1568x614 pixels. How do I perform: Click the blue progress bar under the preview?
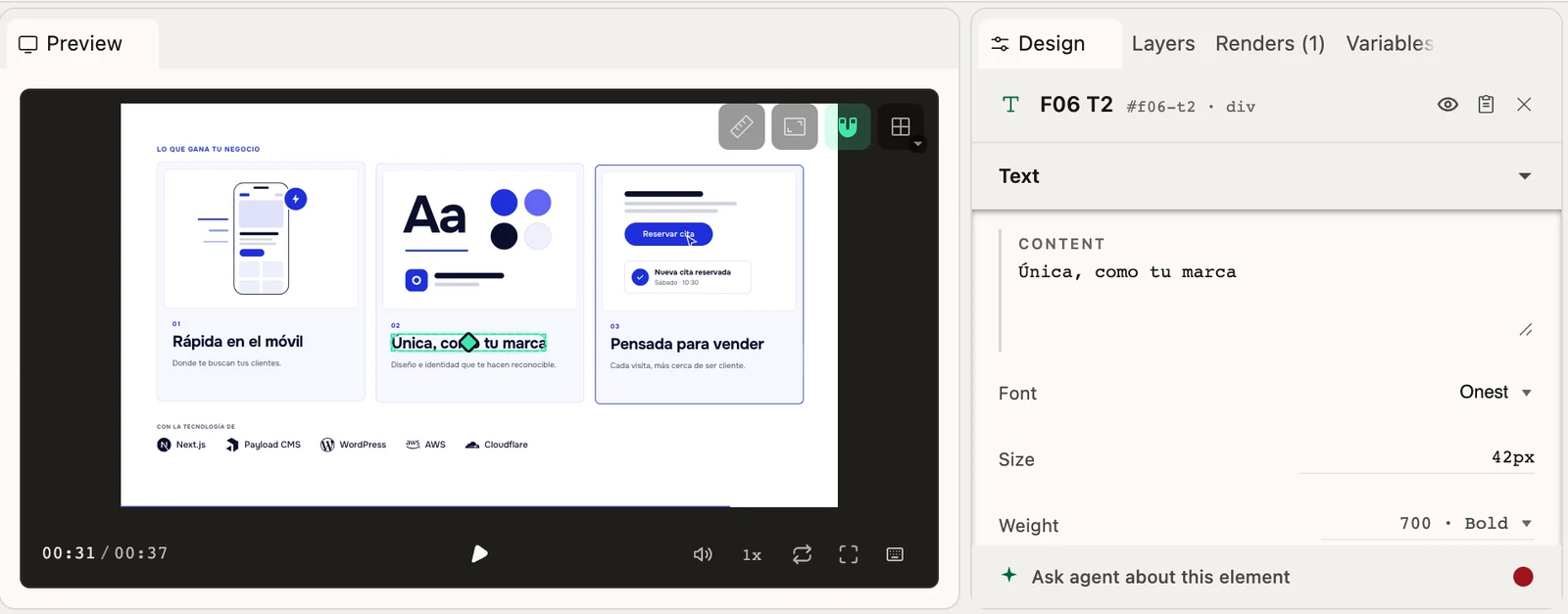pyautogui.click(x=425, y=506)
